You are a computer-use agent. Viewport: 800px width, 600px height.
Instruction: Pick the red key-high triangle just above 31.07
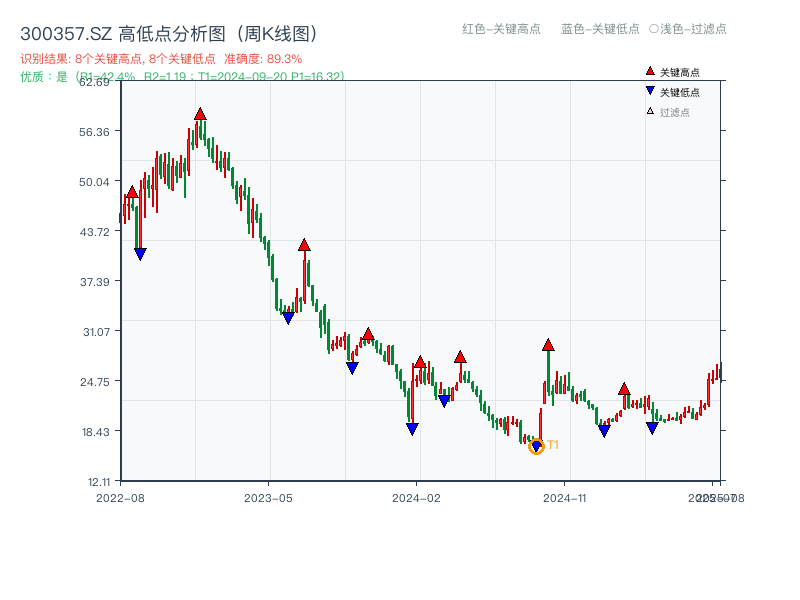(x=368, y=335)
